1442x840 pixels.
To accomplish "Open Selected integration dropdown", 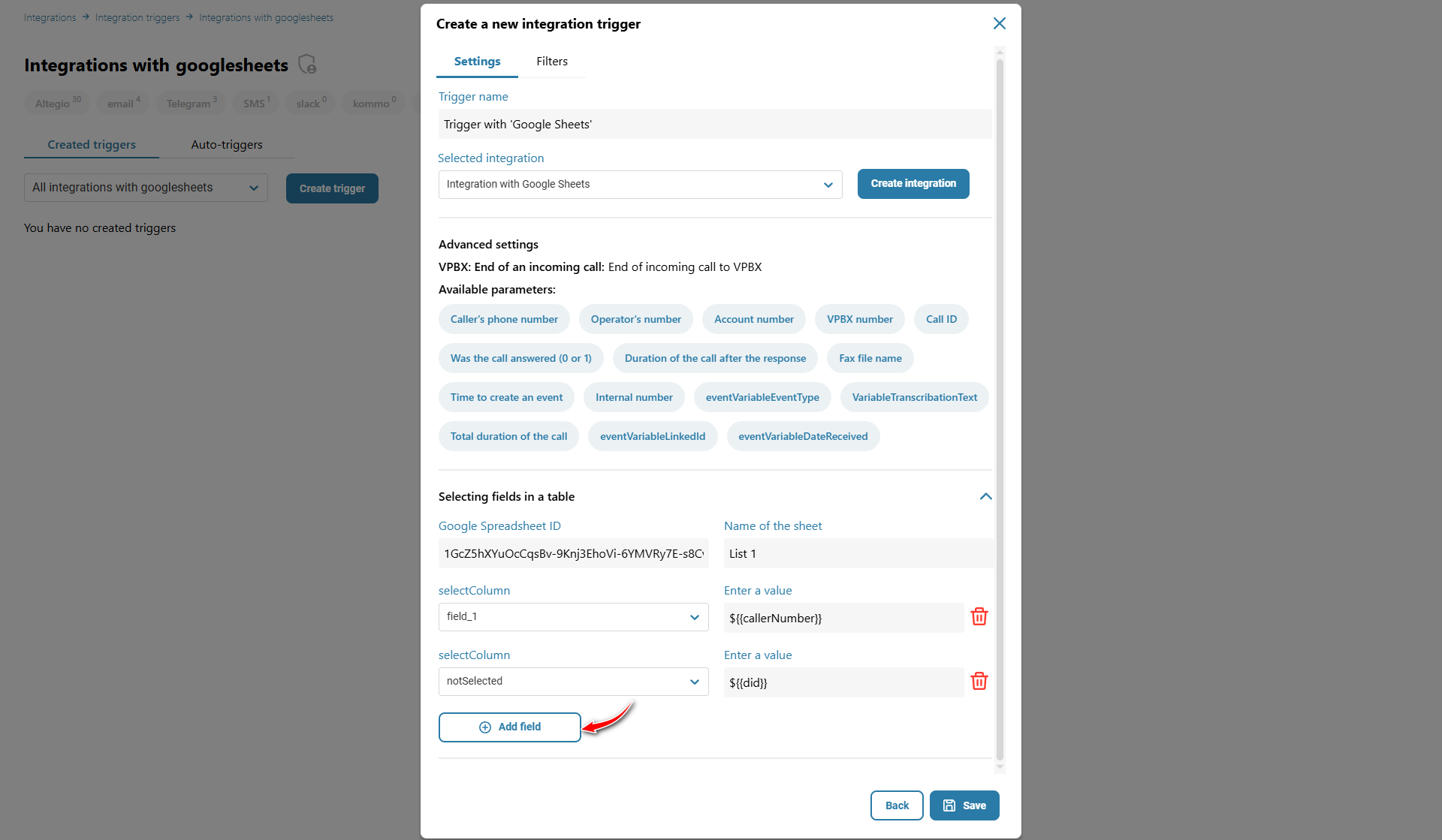I will [x=640, y=185].
